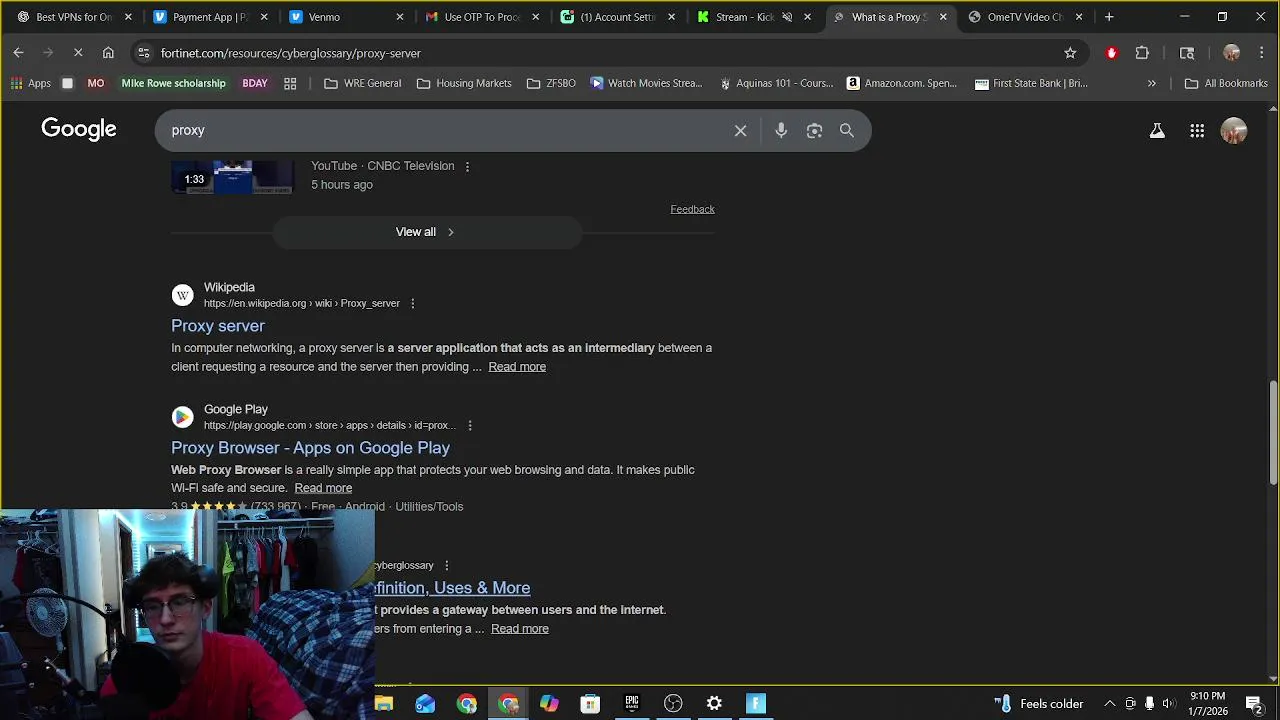Image resolution: width=1280 pixels, height=720 pixels.
Task: Open Epic Games Launcher from taskbar
Action: (x=632, y=704)
